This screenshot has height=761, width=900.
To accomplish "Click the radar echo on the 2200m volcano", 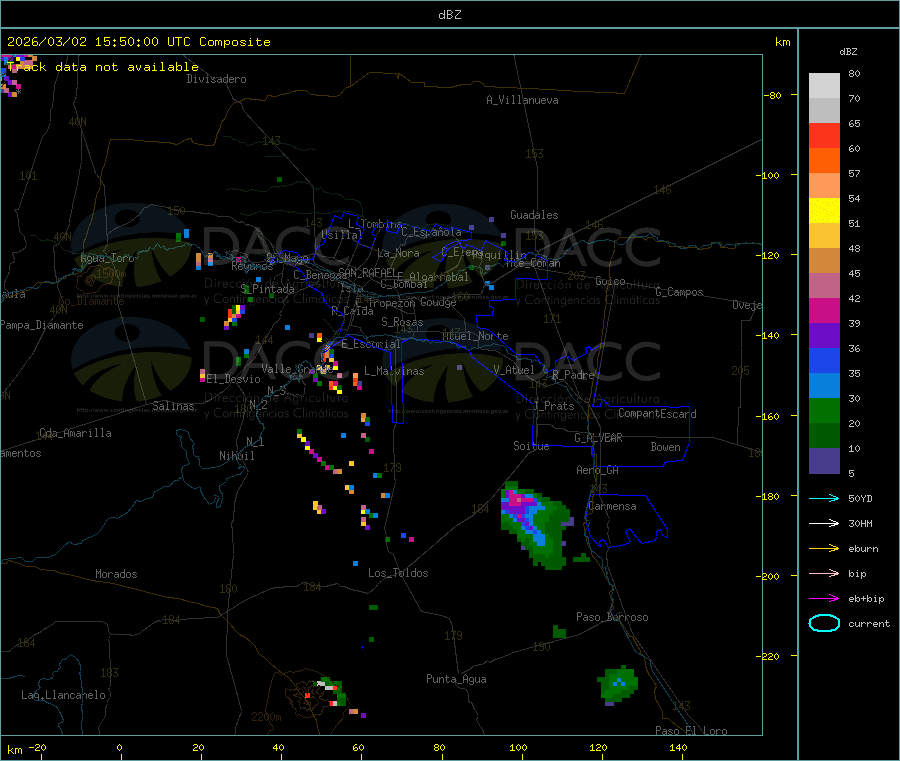I will [x=330, y=693].
